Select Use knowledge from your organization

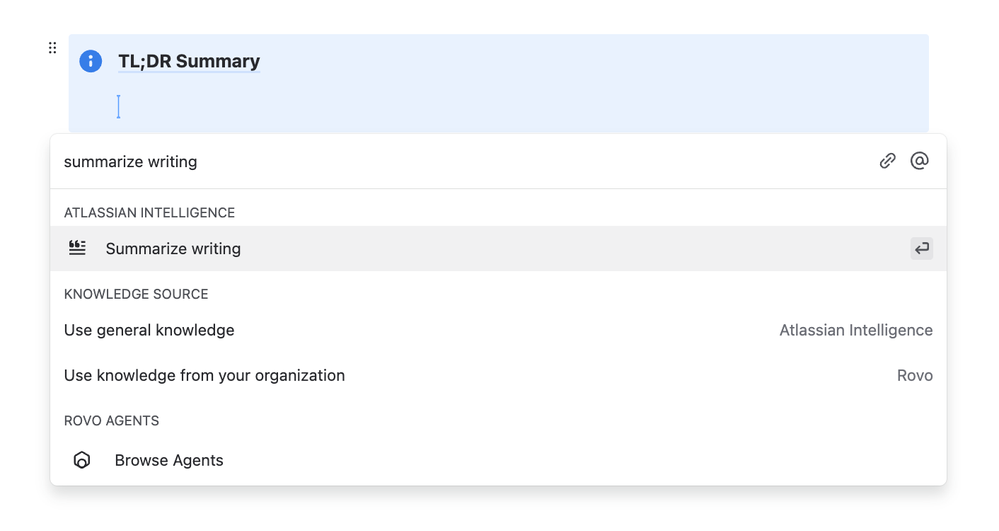point(204,375)
